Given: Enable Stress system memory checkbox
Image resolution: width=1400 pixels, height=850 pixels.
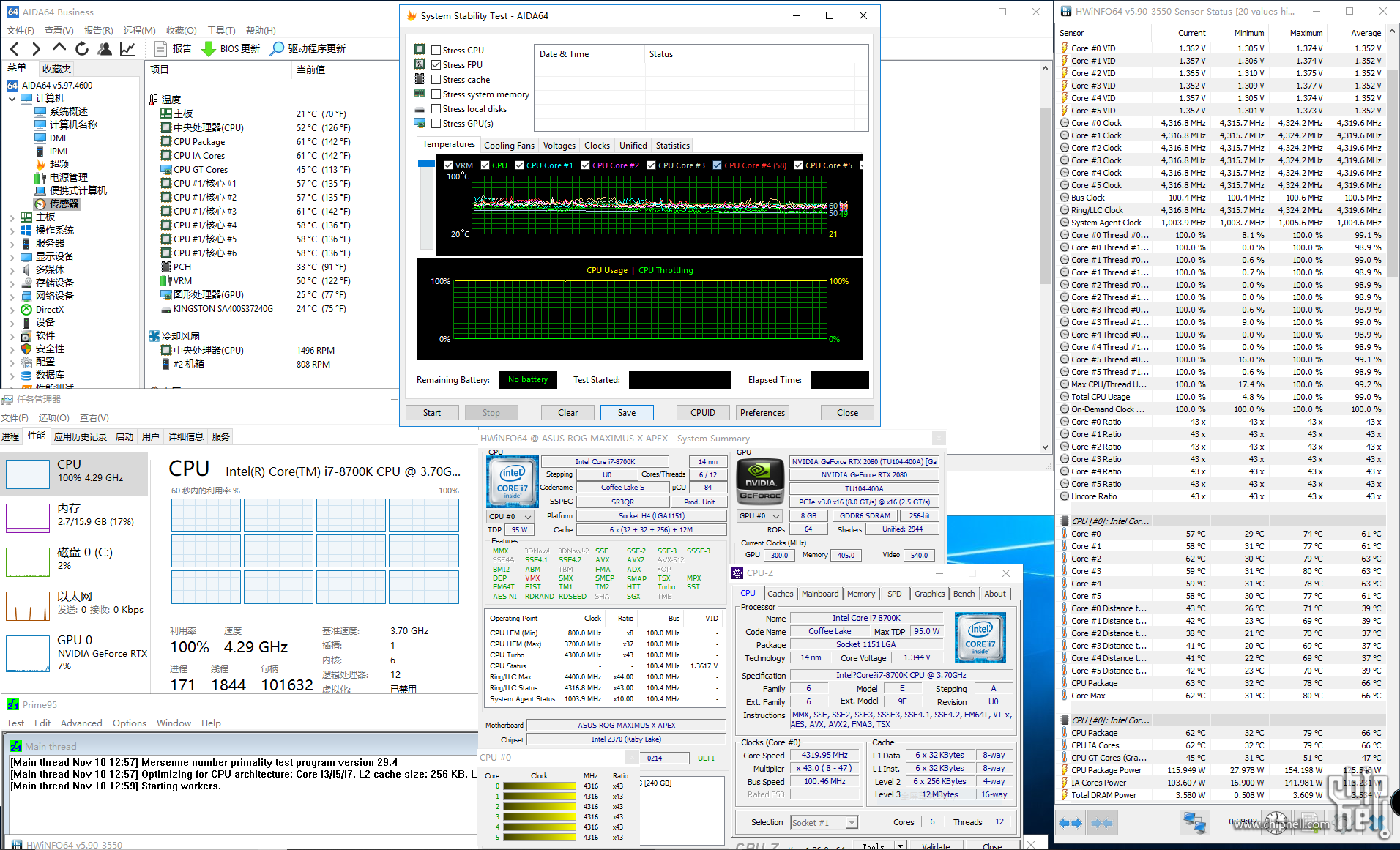Looking at the screenshot, I should [x=436, y=94].
